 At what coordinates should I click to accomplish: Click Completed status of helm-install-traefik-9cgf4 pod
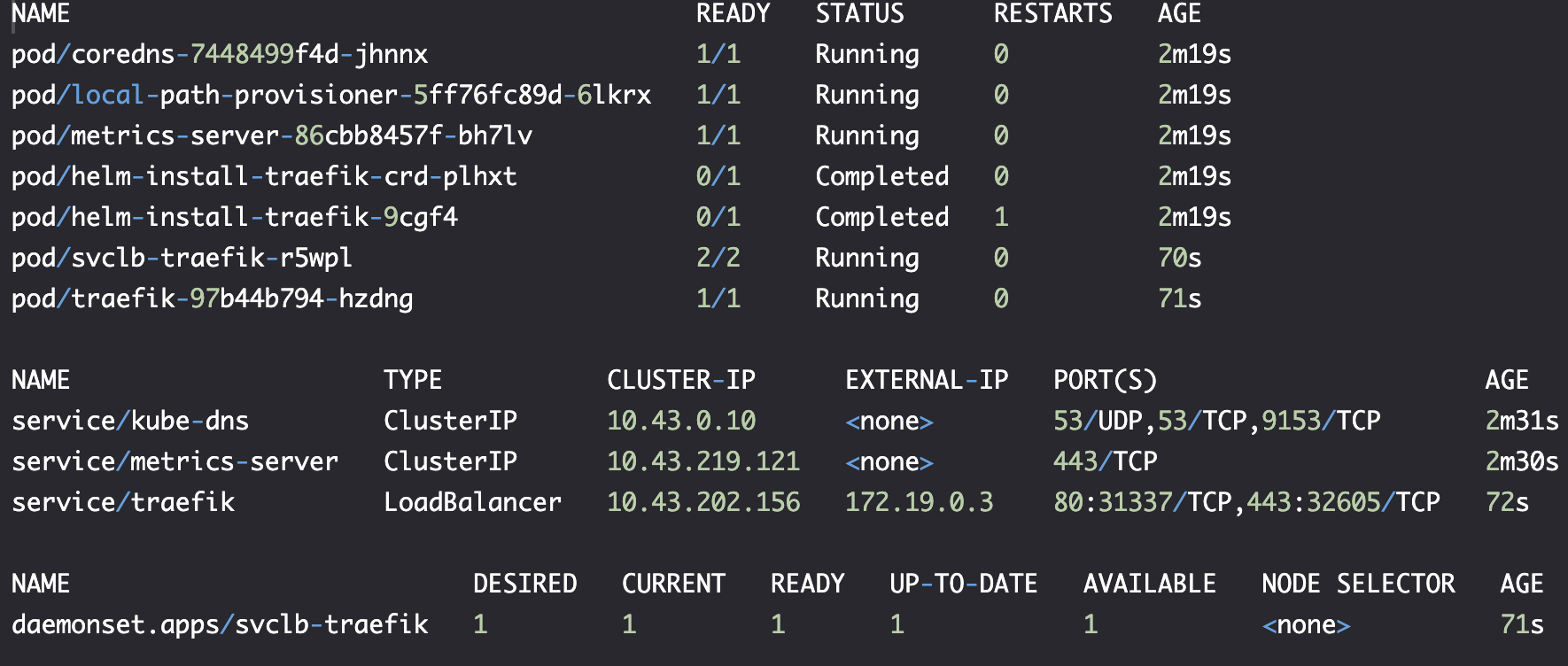(881, 218)
